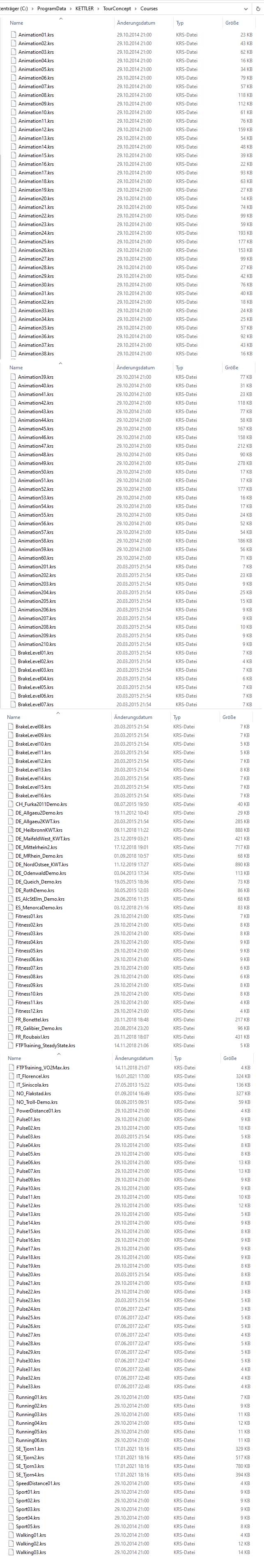Select the CH_Furka2011Demo.krs file icon
This screenshot has width=264, height=1568.
(x=10, y=804)
